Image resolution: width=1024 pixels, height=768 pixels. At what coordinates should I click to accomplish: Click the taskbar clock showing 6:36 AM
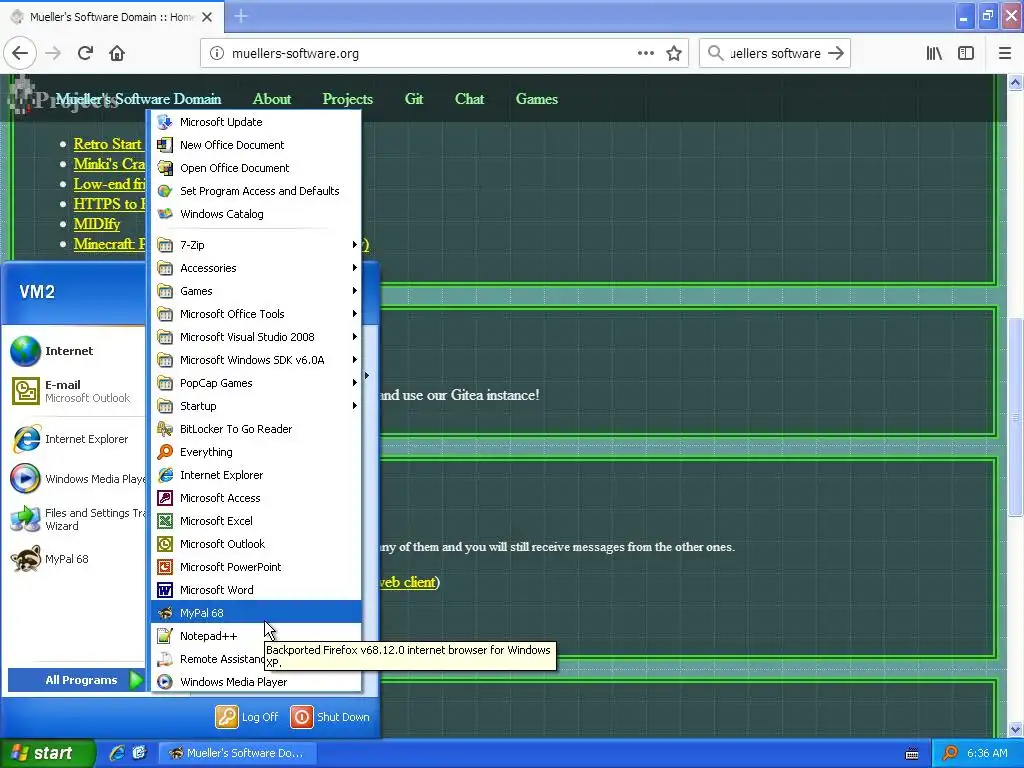[987, 753]
